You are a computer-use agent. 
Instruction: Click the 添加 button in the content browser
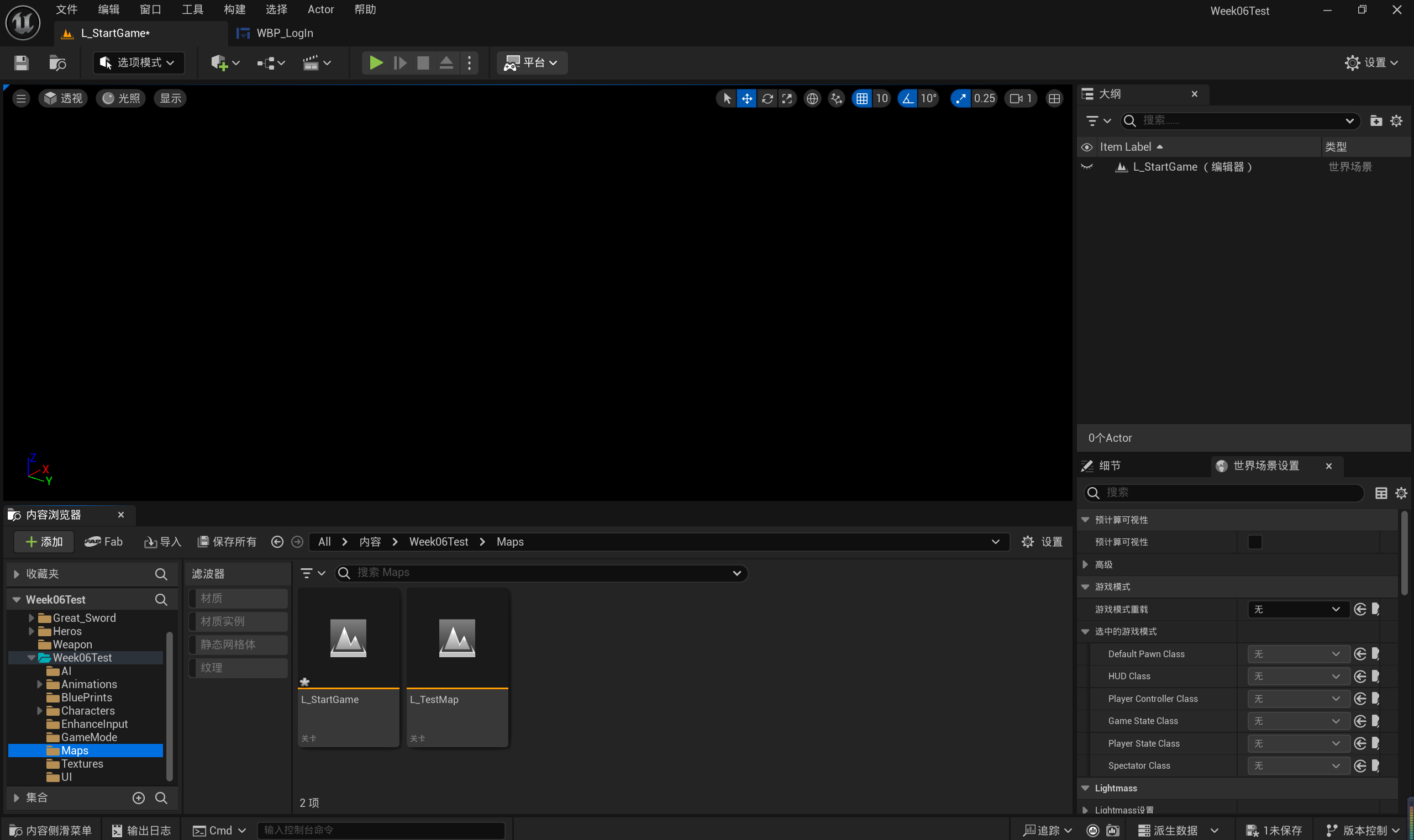tap(44, 542)
